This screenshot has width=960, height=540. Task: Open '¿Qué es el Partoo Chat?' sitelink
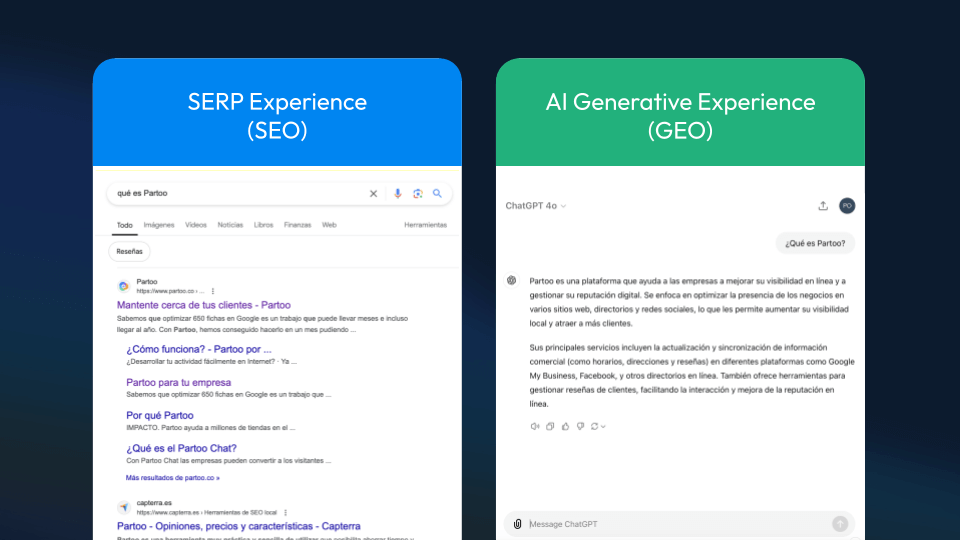pyautogui.click(x=181, y=449)
